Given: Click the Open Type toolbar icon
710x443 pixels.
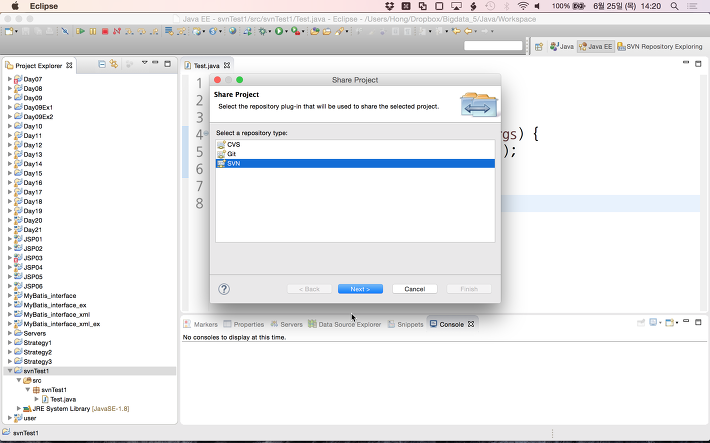Looking at the screenshot, I should click(315, 31).
